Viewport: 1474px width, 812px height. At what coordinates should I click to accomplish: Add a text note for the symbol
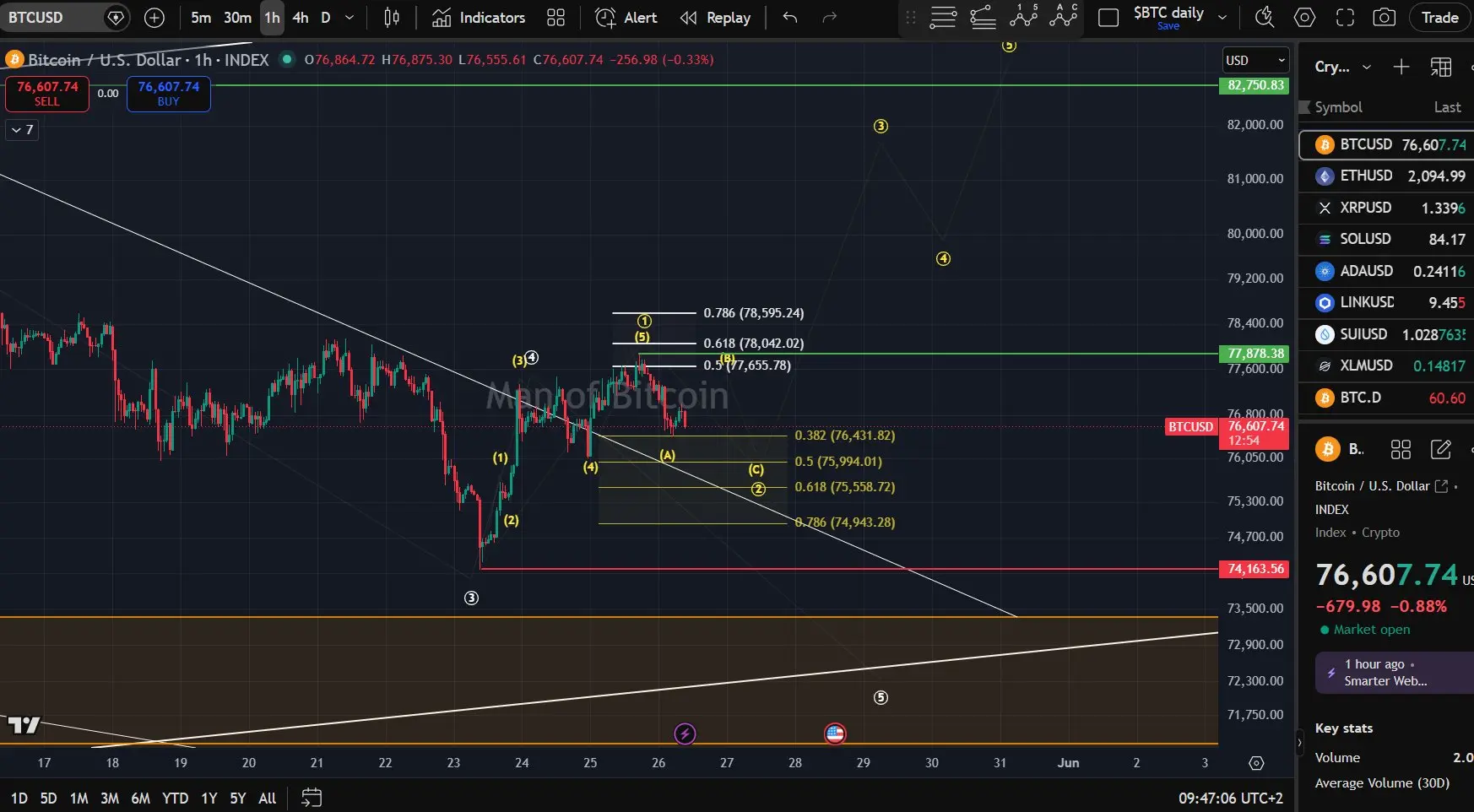coord(1441,449)
